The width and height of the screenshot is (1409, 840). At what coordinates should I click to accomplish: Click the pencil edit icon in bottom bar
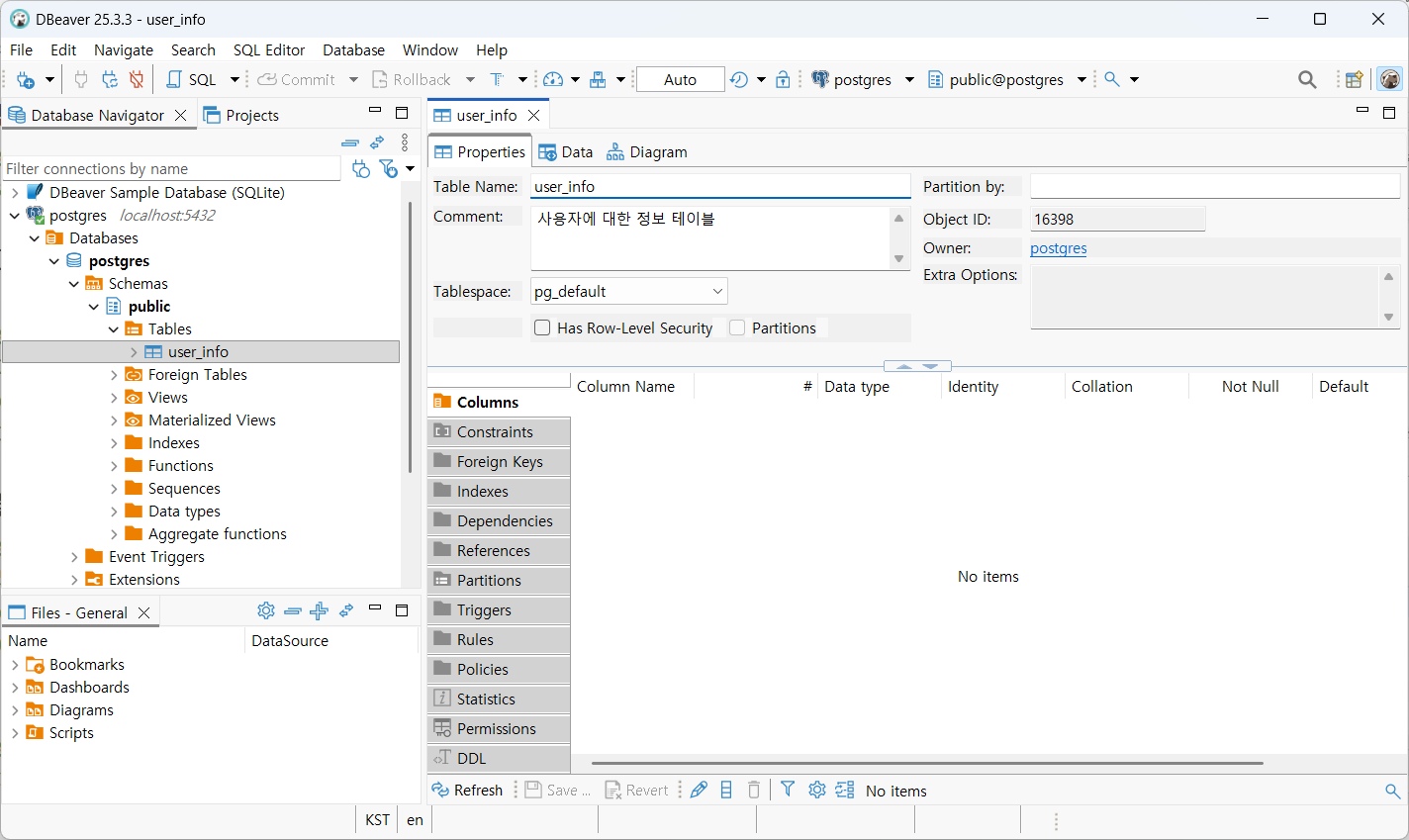click(699, 790)
